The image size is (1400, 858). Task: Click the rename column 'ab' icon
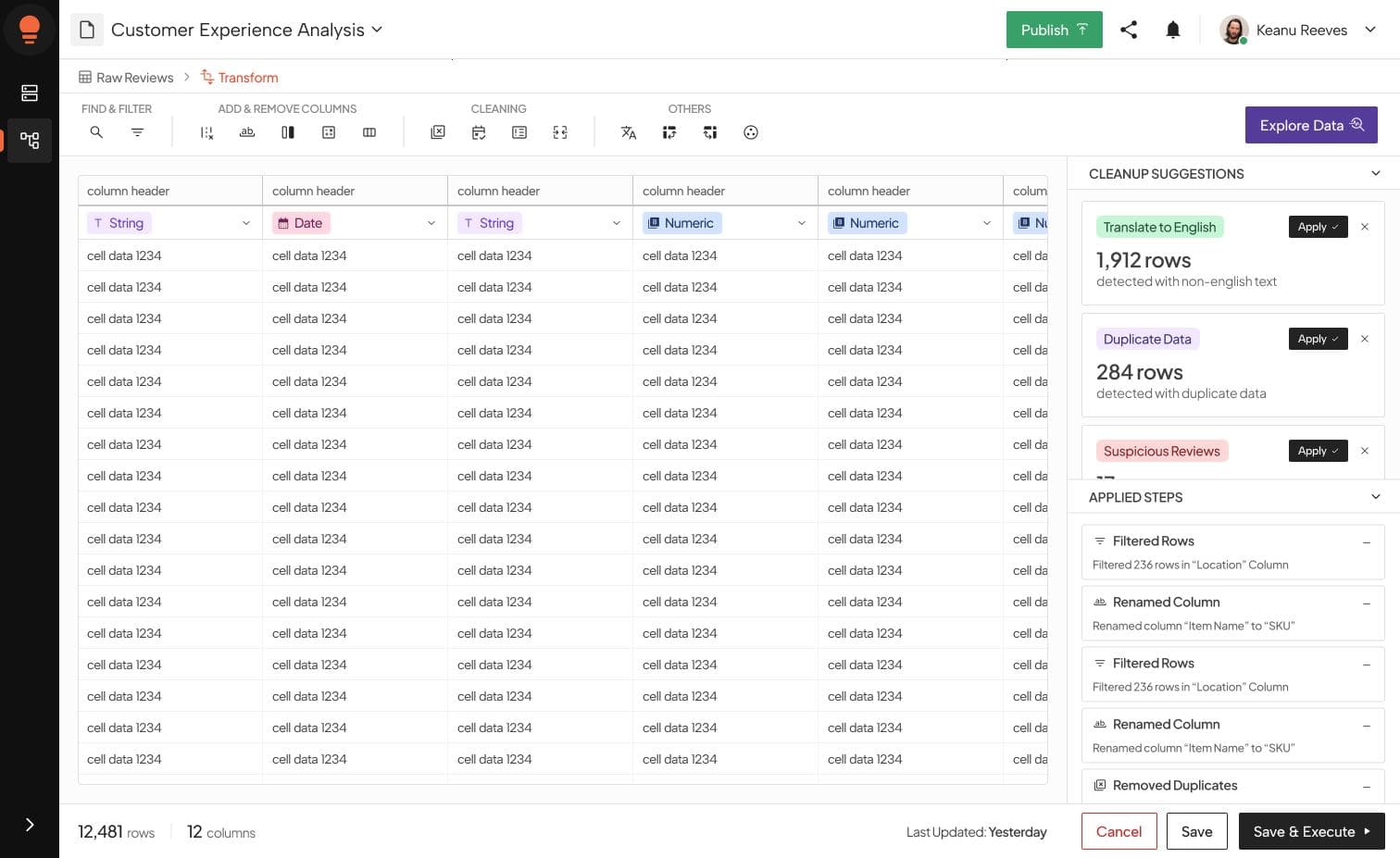tap(247, 132)
